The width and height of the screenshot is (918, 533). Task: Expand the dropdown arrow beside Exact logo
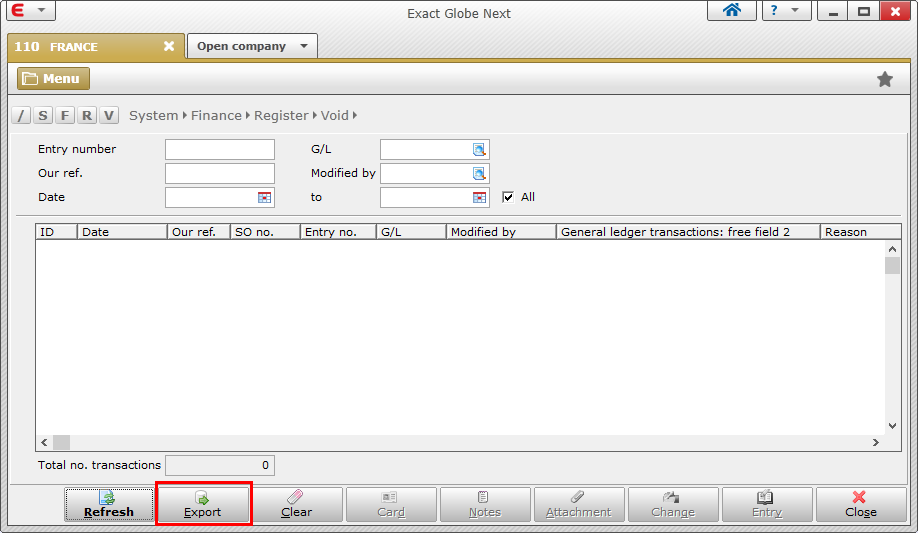[42, 10]
